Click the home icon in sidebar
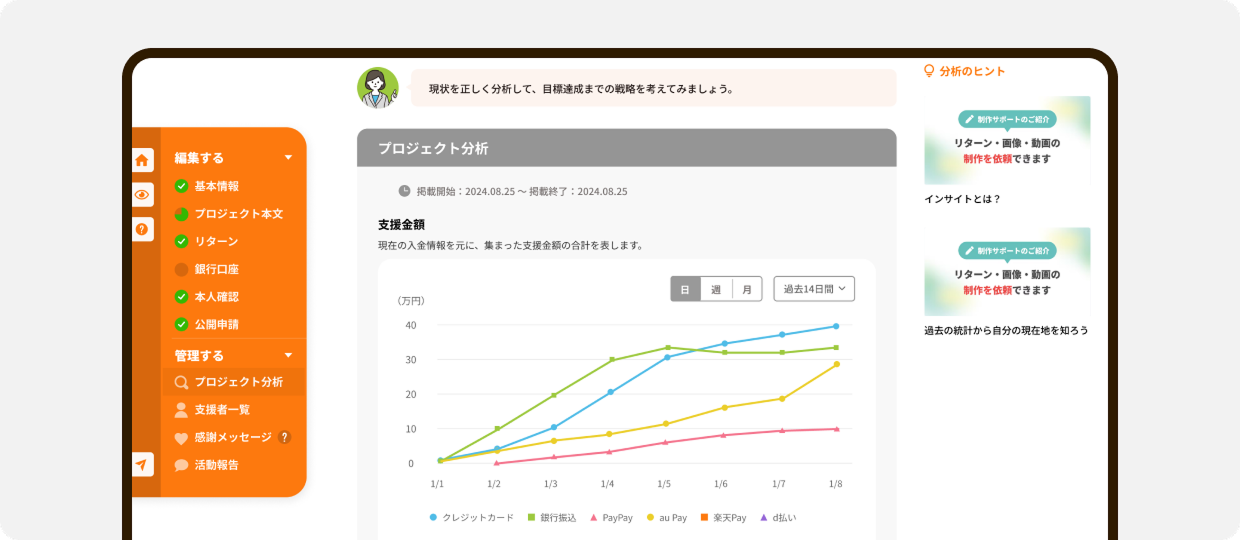 pos(143,160)
